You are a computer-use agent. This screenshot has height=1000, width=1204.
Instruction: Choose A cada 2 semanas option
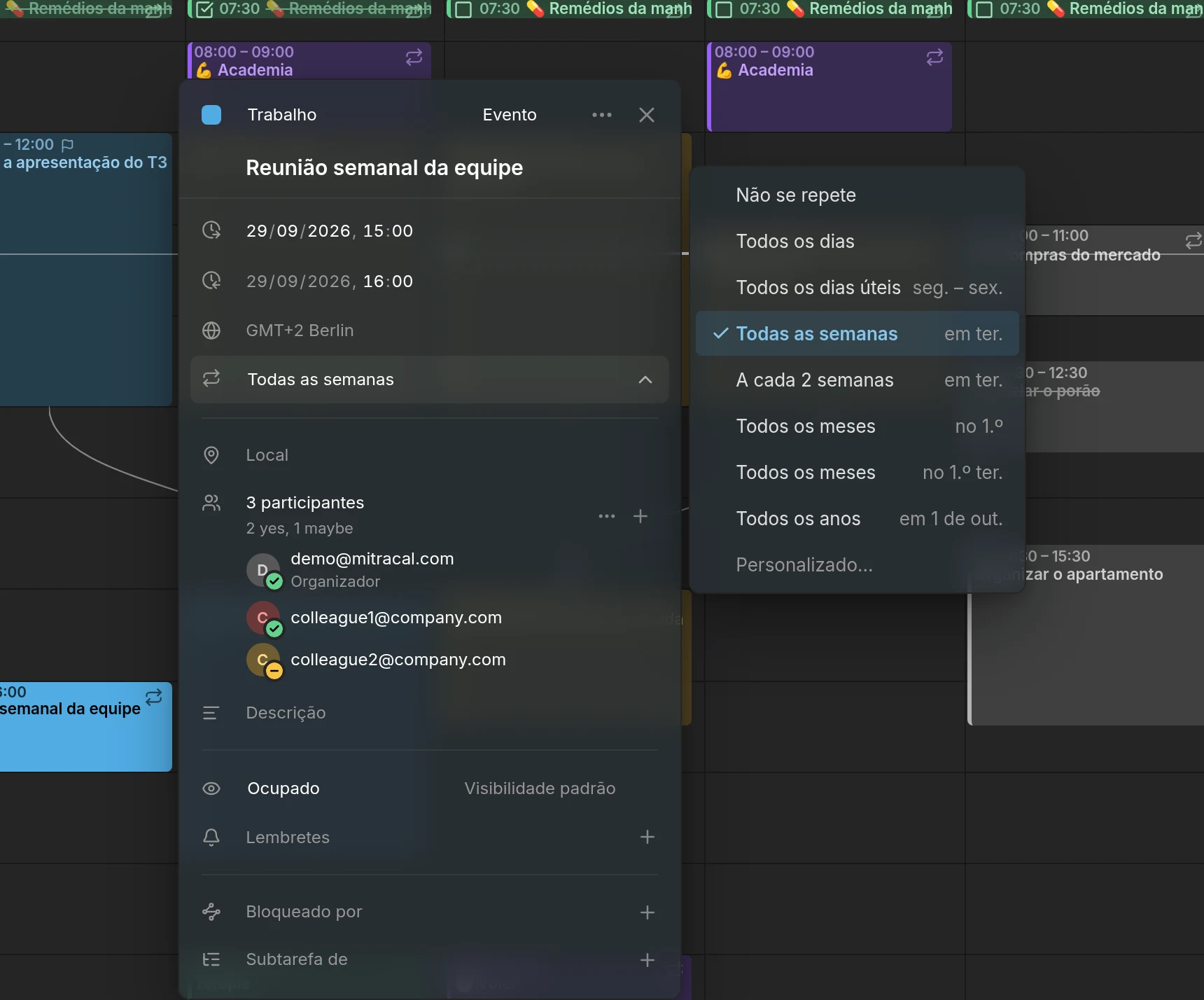[857, 380]
